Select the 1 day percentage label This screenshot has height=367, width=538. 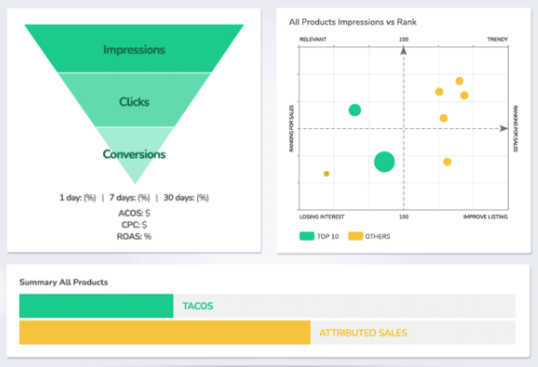(78, 198)
